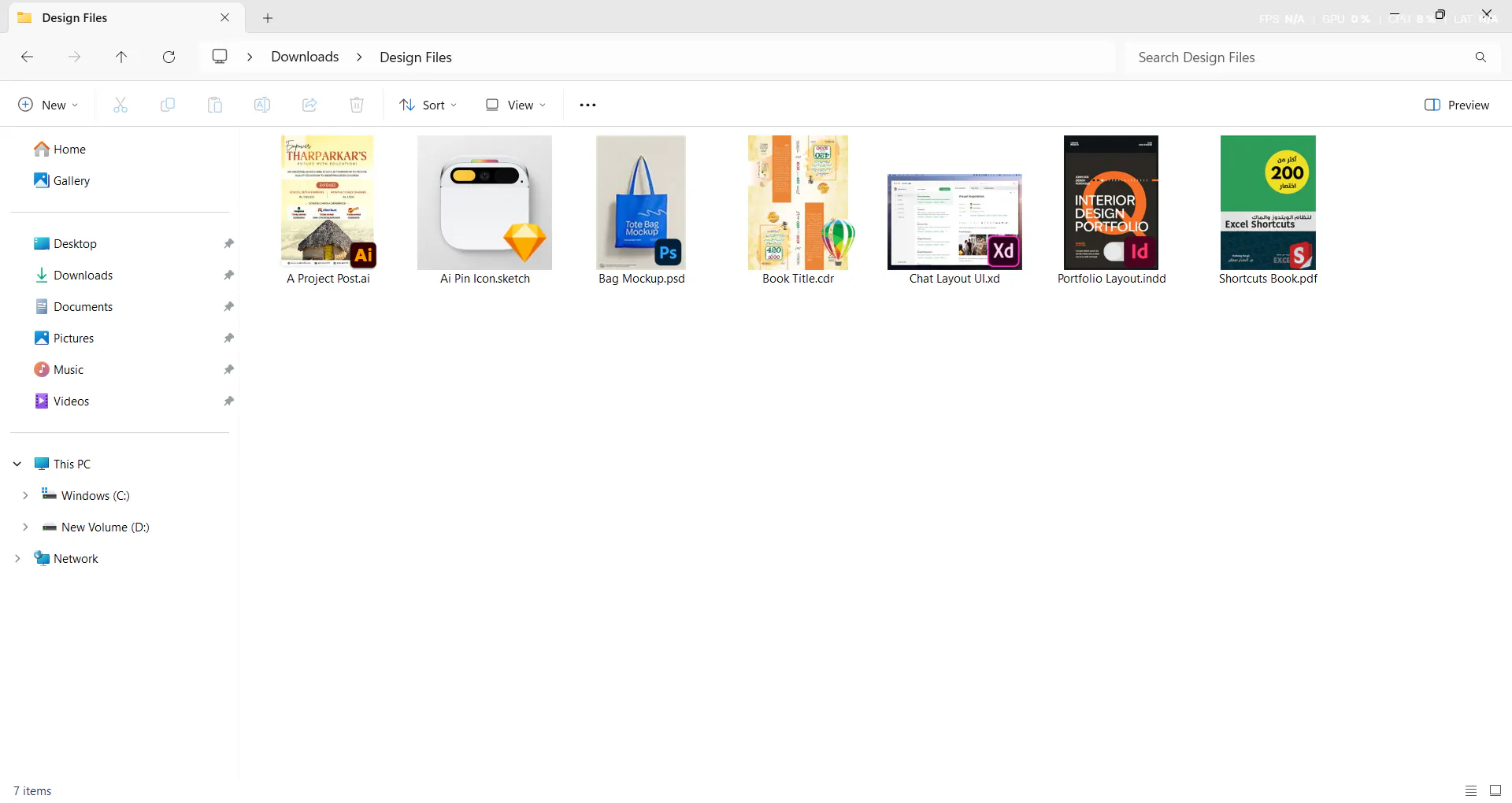
Task: Toggle the Preview pane
Action: (1457, 105)
